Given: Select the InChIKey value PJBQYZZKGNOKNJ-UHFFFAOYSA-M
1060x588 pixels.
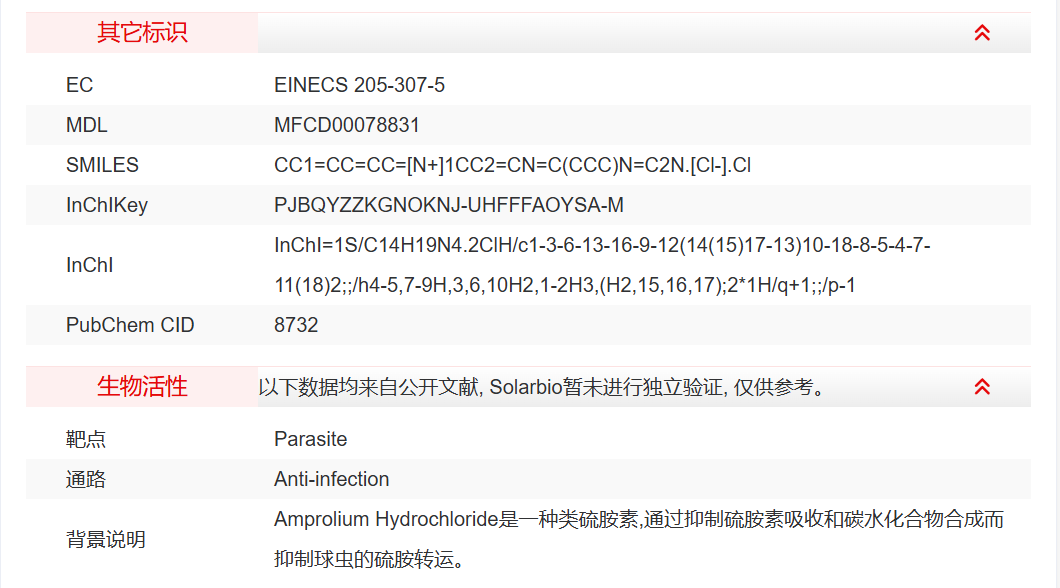Looking at the screenshot, I should coord(449,205).
